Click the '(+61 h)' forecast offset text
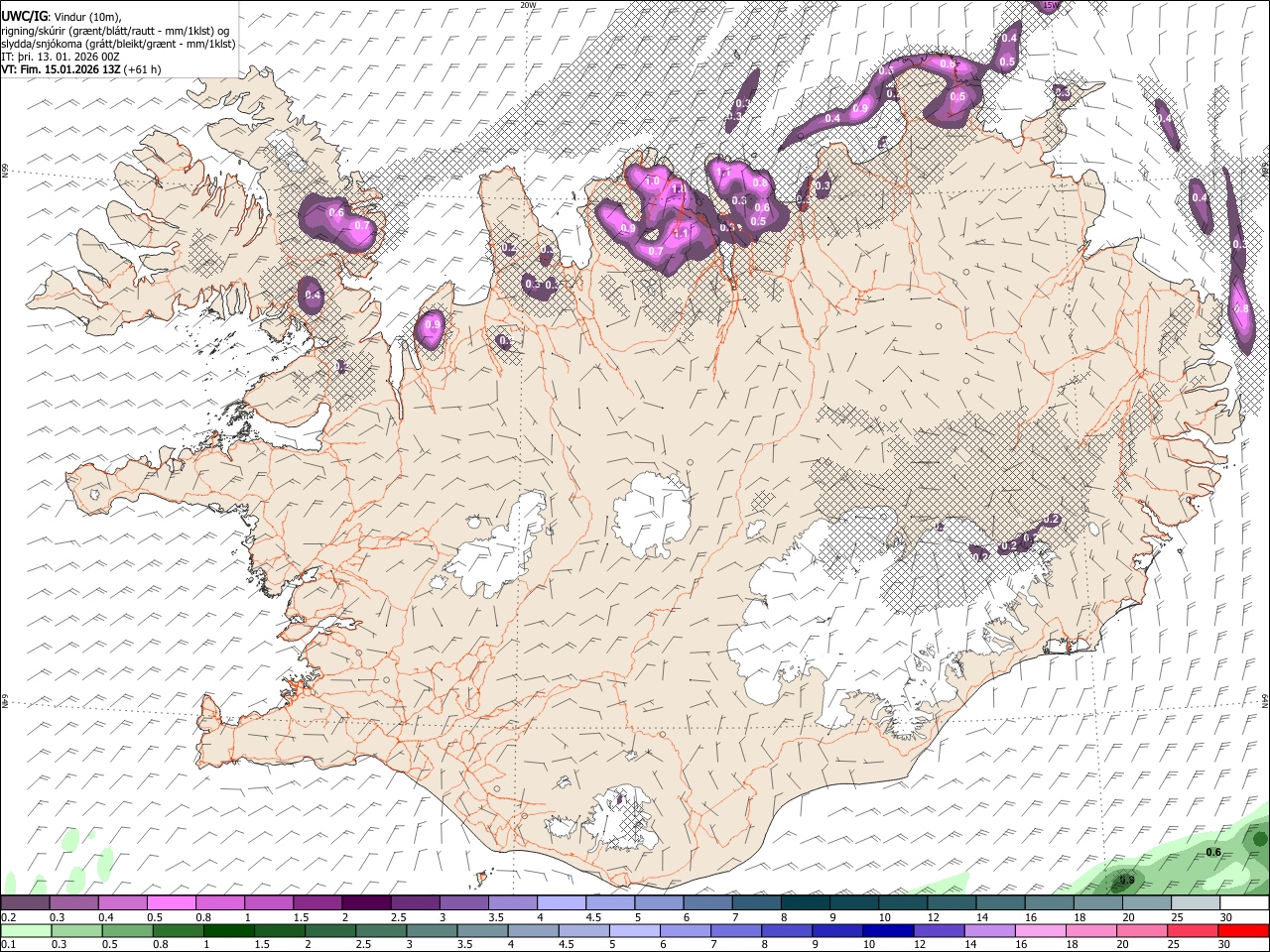This screenshot has height=952, width=1270. click(x=144, y=69)
